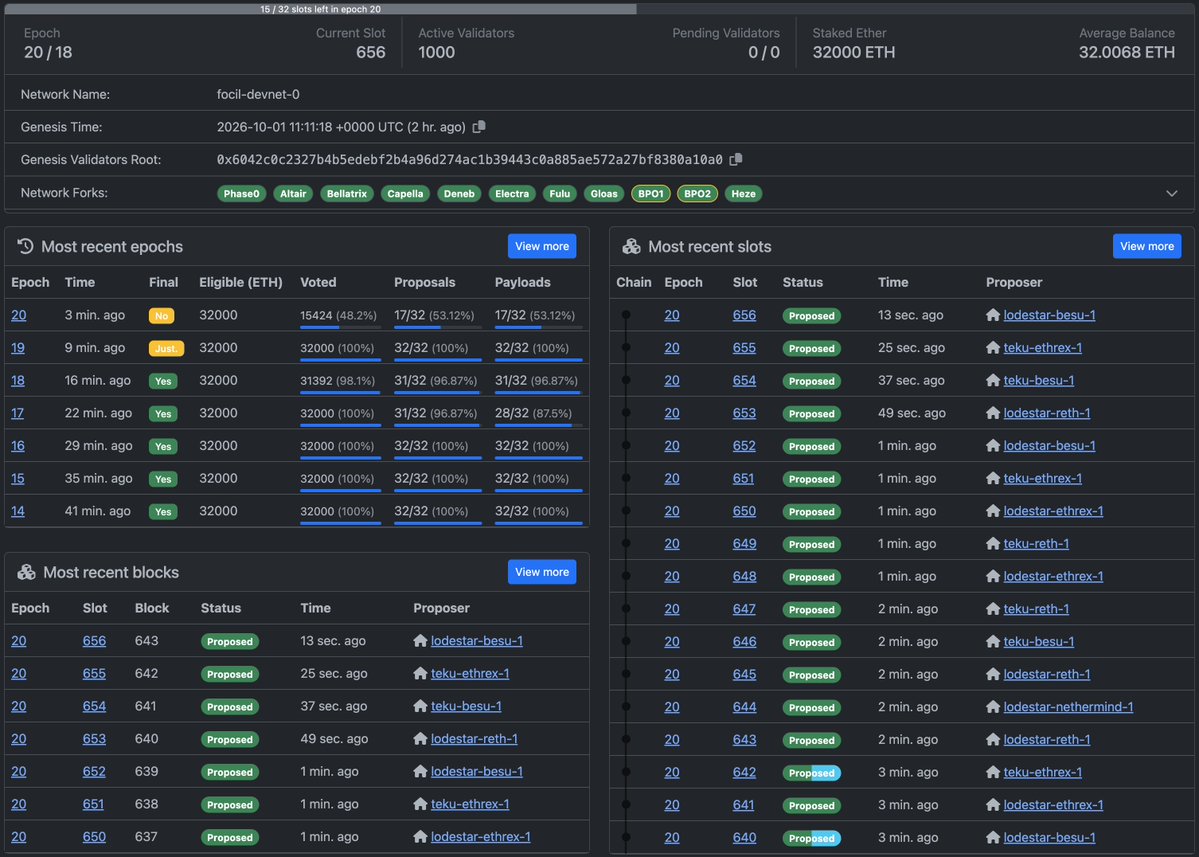Click the Proposer column header in recent slots
1199x857 pixels.
1014,282
